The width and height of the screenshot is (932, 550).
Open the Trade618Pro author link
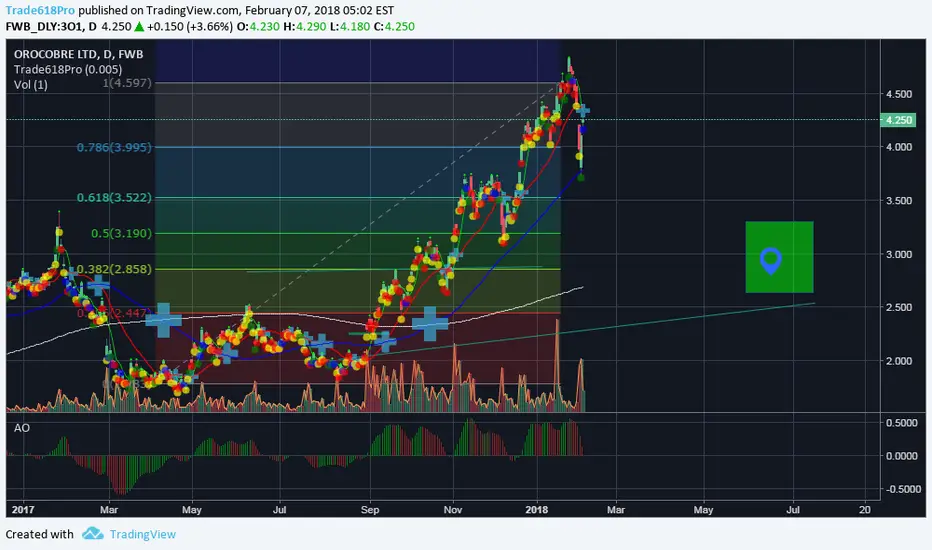tap(40, 10)
